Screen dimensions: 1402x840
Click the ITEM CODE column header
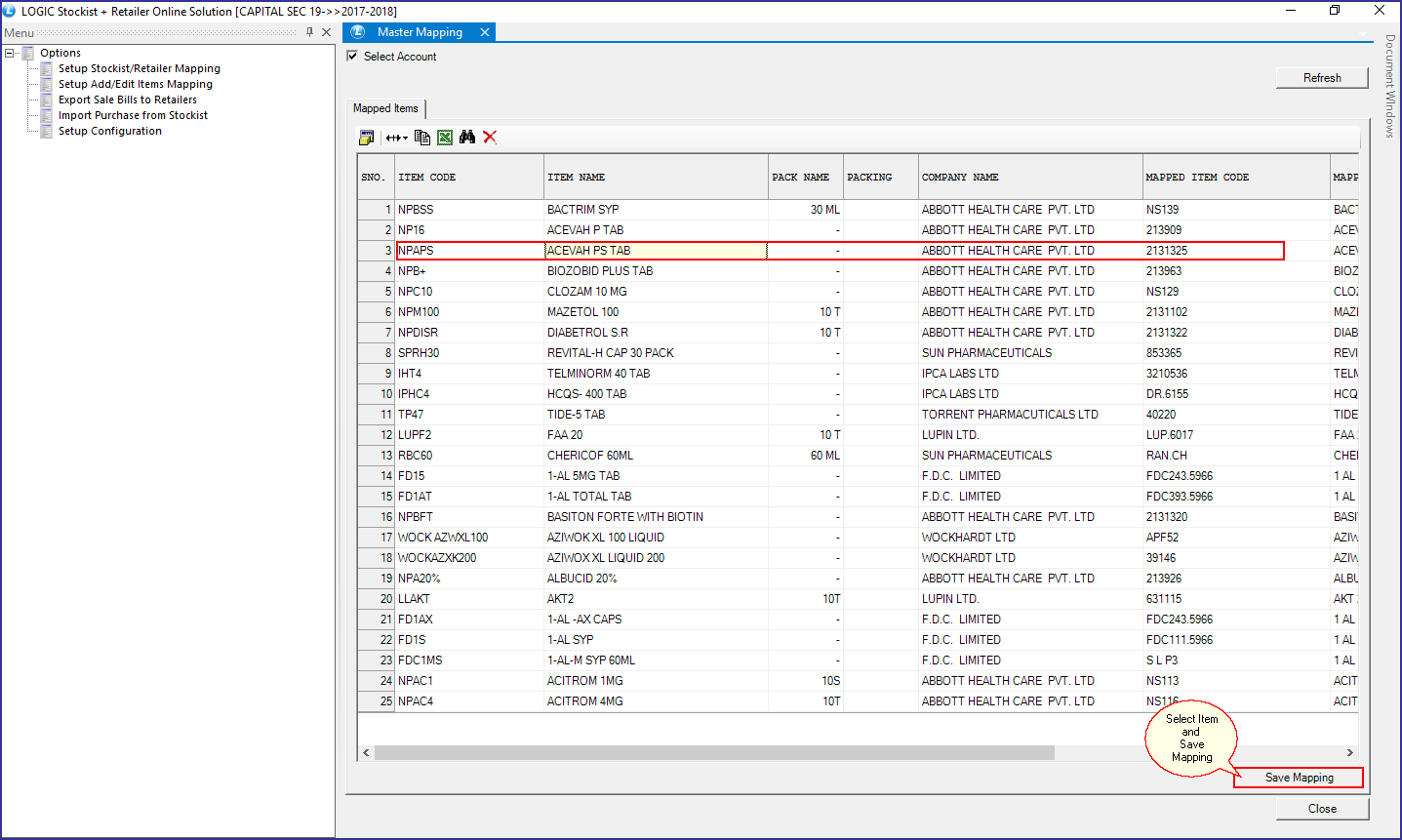pyautogui.click(x=469, y=178)
